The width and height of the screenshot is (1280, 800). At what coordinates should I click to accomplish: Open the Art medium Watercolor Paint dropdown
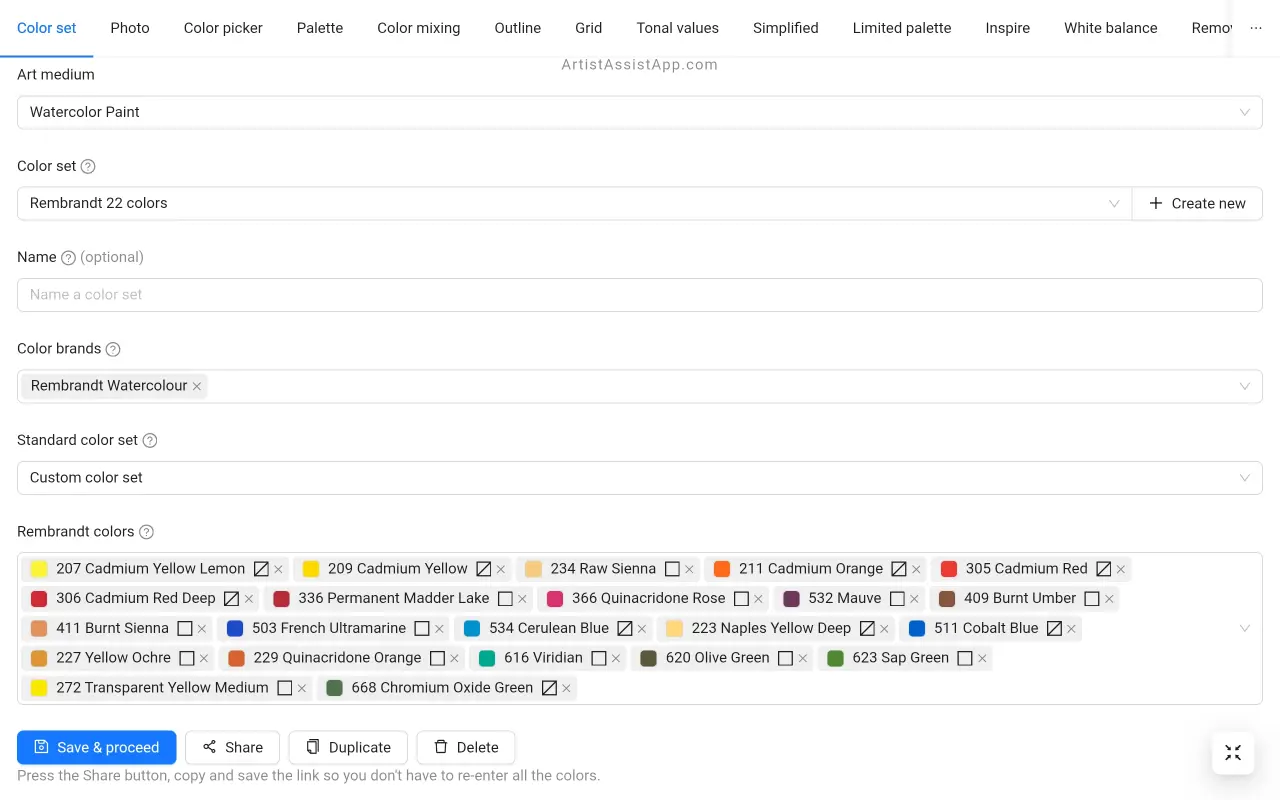tap(640, 112)
